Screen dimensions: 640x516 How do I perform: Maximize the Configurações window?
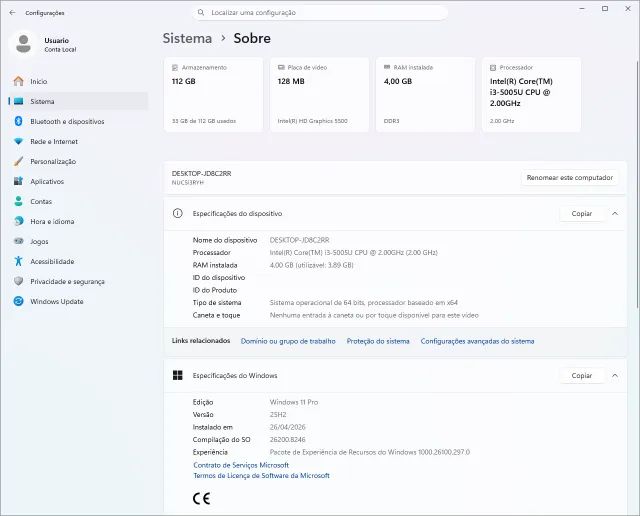click(605, 9)
